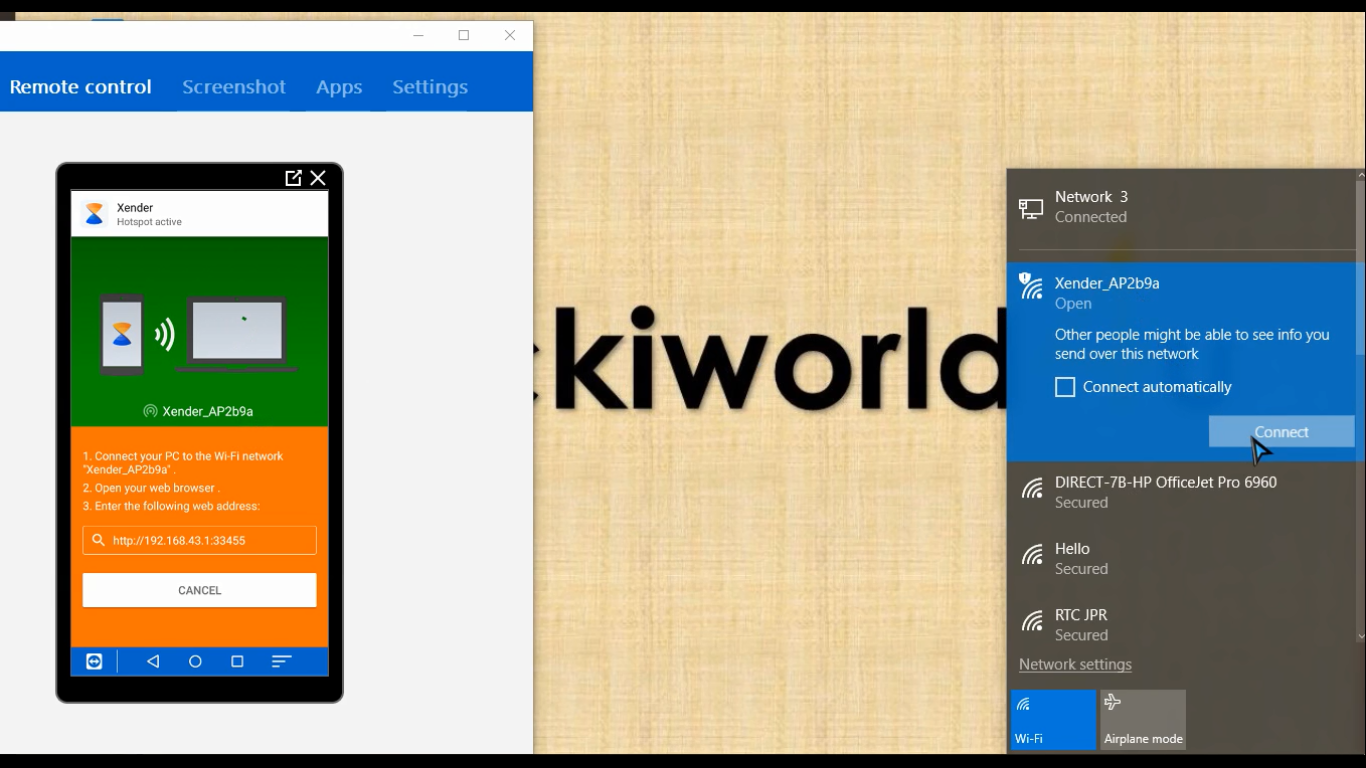Switch to the Apps tab

(x=339, y=87)
